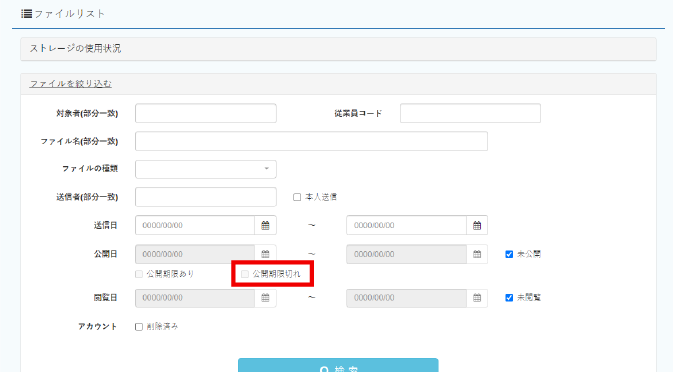Open the ファイルの種類 dropdown

(x=206, y=169)
